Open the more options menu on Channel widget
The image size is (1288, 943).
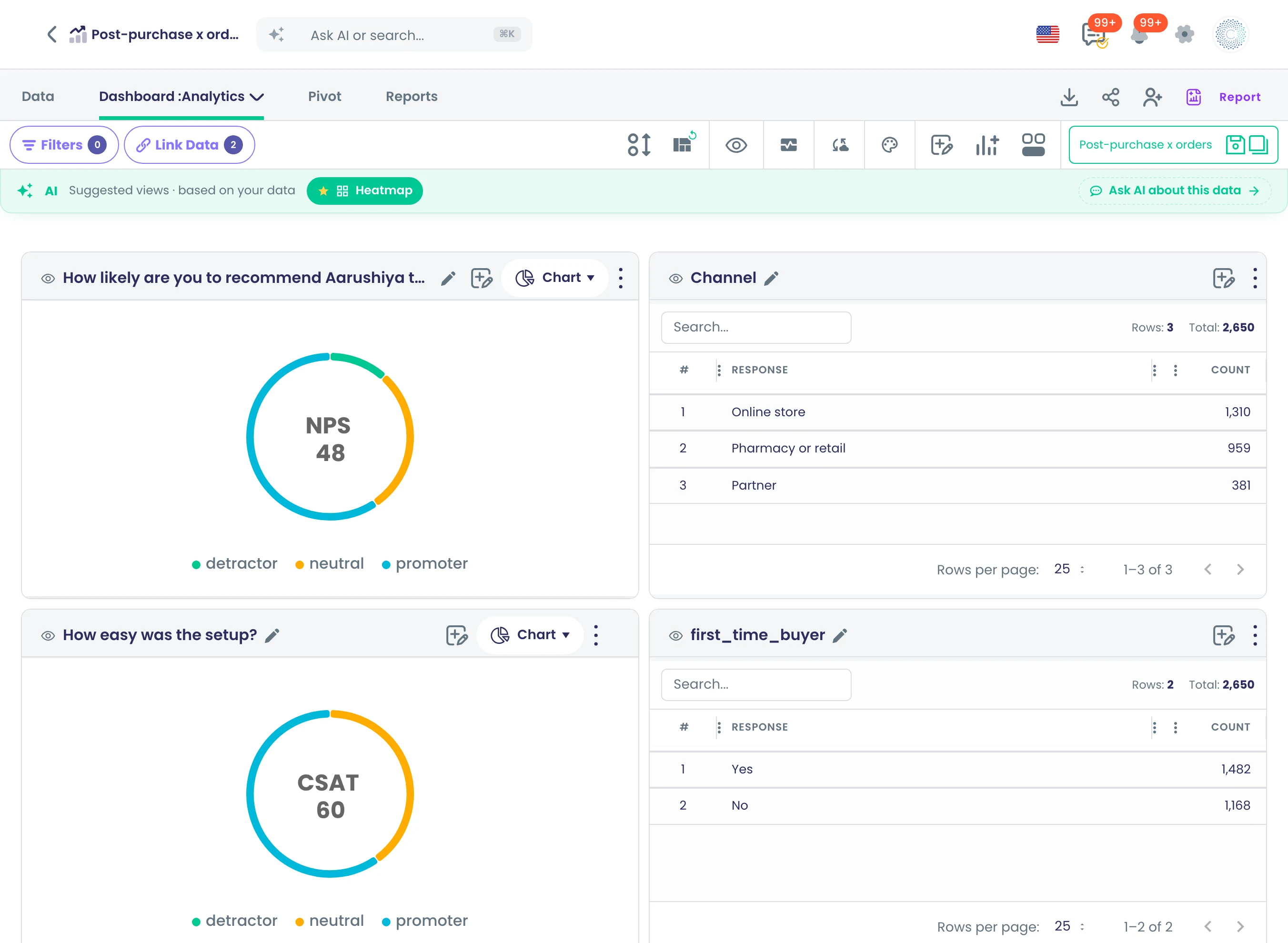pos(1254,278)
